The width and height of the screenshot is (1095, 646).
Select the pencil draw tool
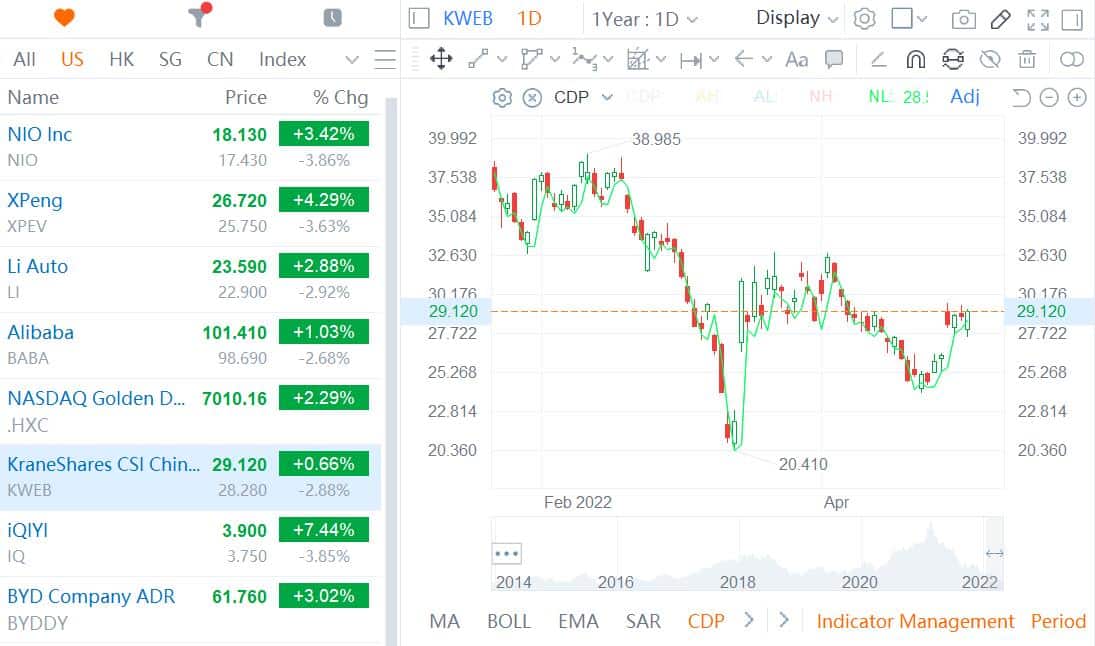pos(1000,19)
